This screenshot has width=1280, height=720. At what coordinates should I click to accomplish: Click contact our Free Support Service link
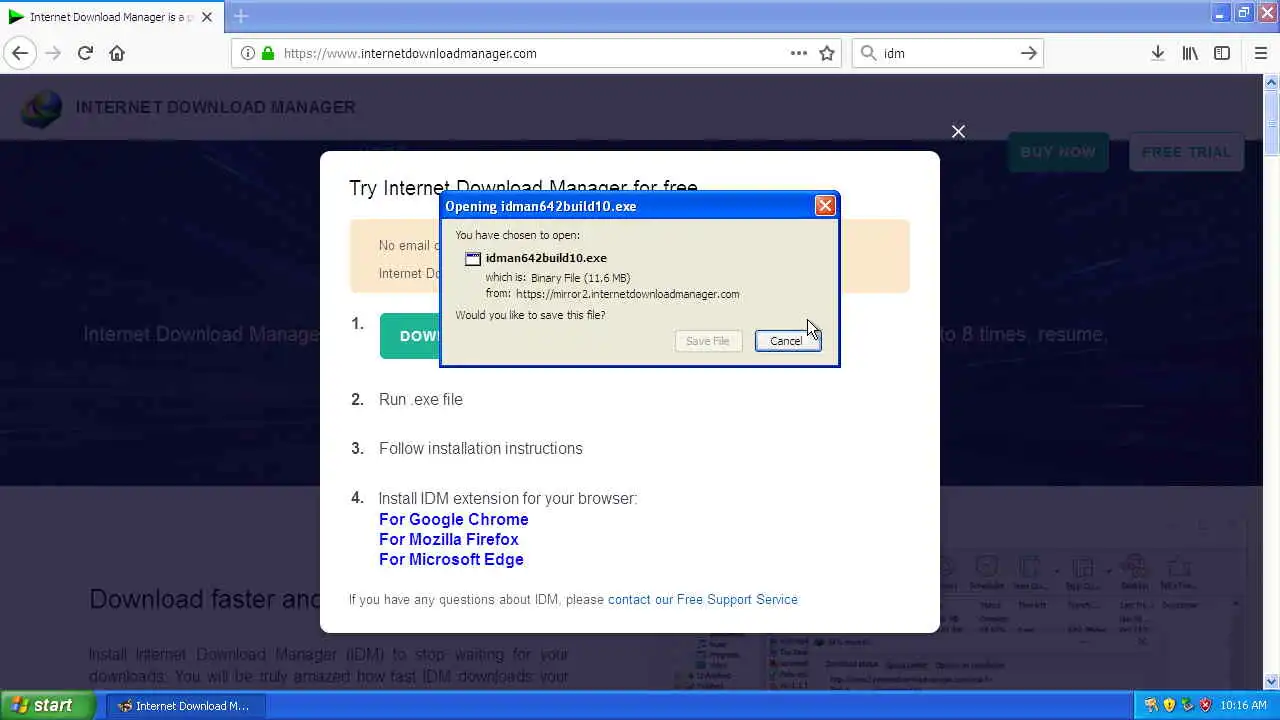pyautogui.click(x=703, y=599)
